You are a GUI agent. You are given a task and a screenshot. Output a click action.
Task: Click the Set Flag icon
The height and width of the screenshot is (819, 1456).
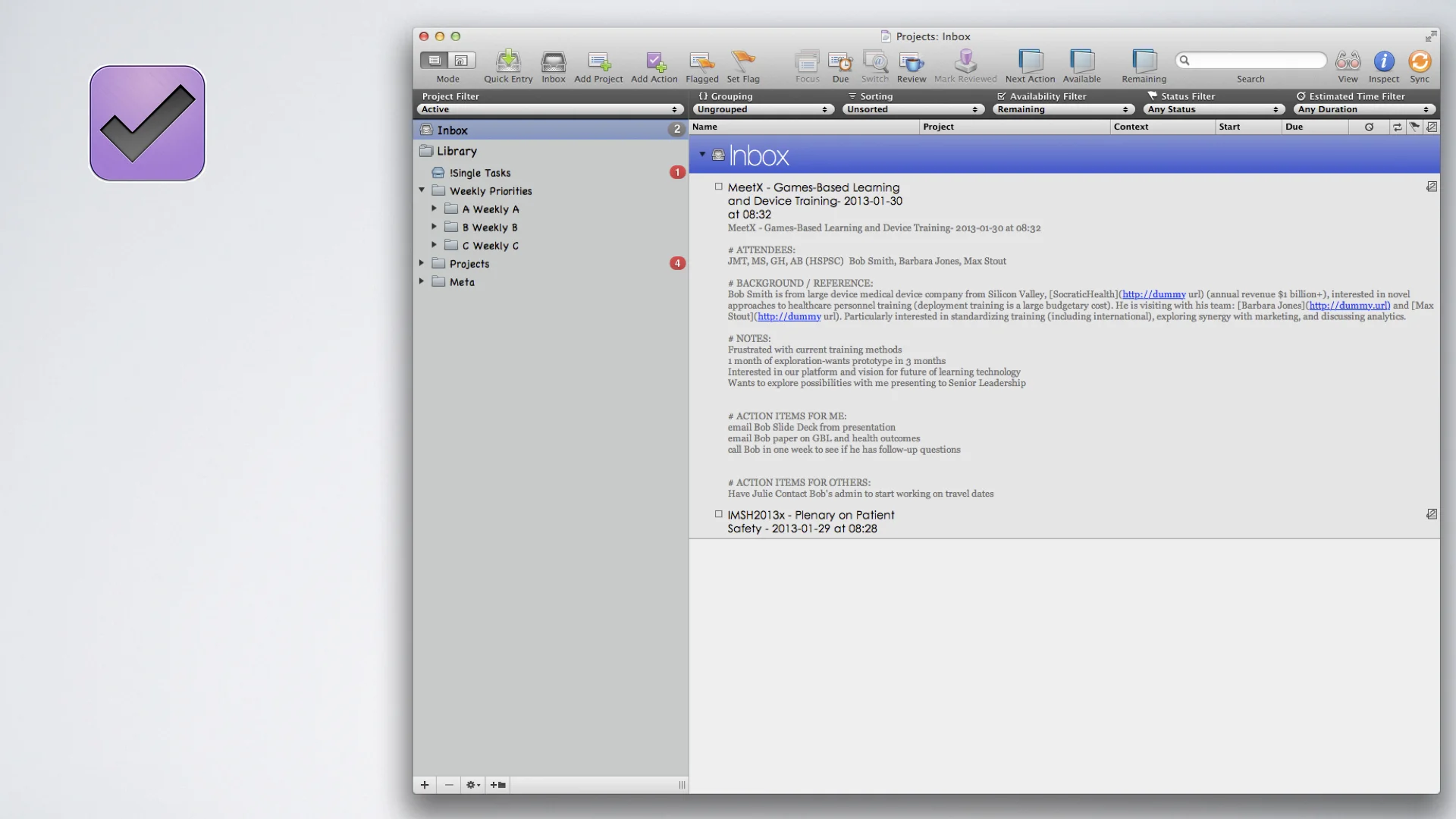tap(743, 61)
